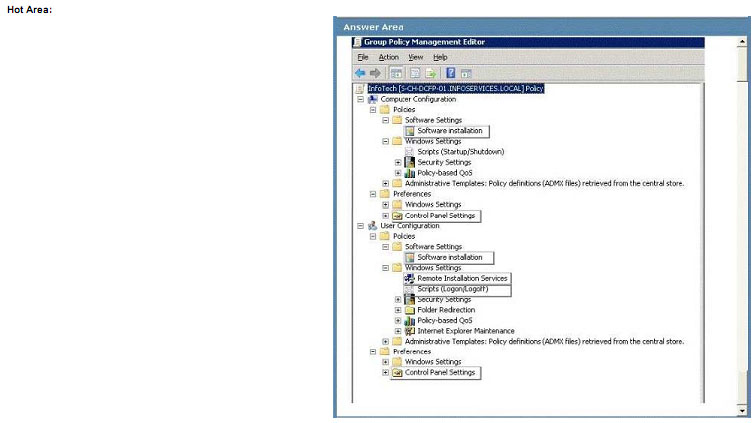Collapse Software Settings under Computer Configuration

click(386, 120)
